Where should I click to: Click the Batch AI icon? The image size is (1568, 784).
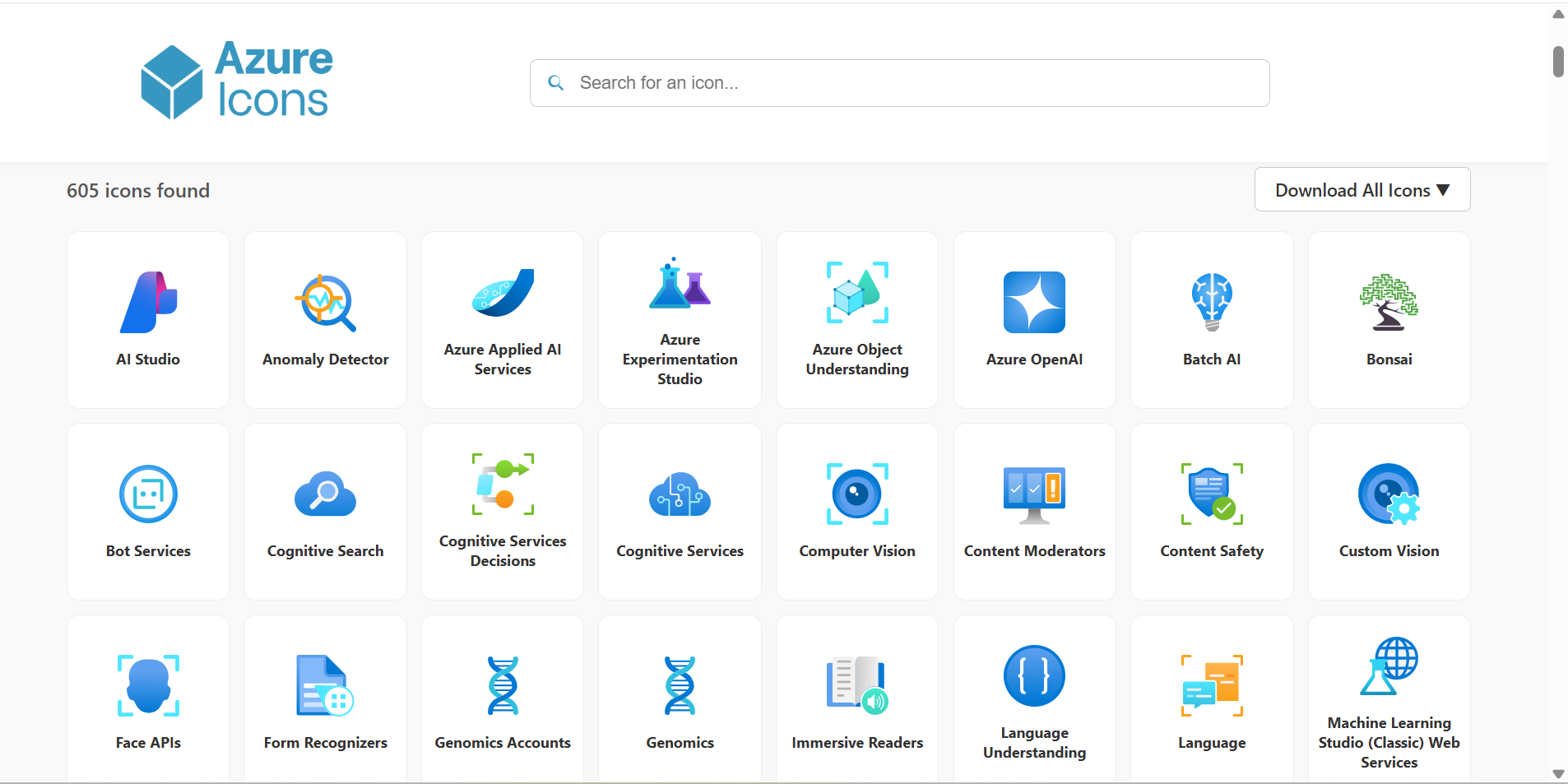(1211, 320)
